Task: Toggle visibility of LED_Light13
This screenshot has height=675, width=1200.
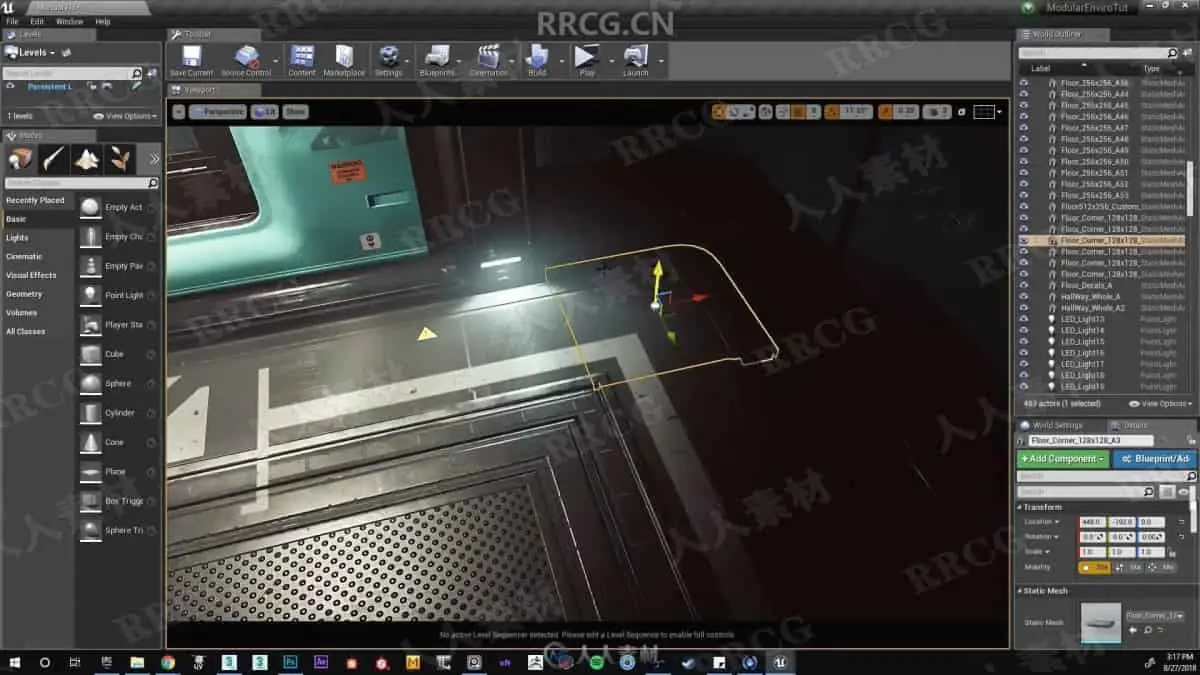Action: 1023,319
